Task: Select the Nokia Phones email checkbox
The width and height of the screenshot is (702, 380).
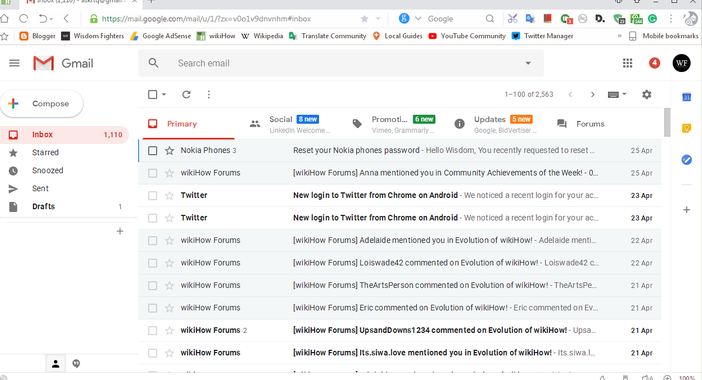Action: pyautogui.click(x=153, y=150)
